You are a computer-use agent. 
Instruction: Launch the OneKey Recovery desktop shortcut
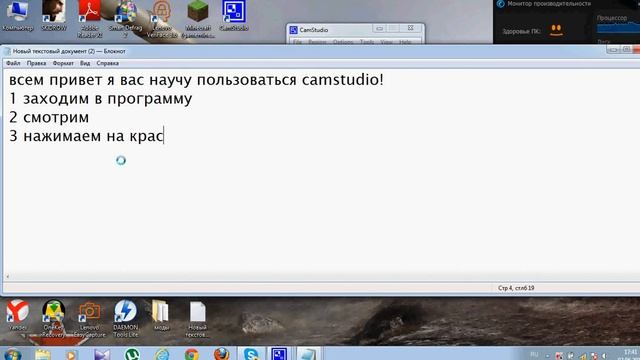click(54, 318)
